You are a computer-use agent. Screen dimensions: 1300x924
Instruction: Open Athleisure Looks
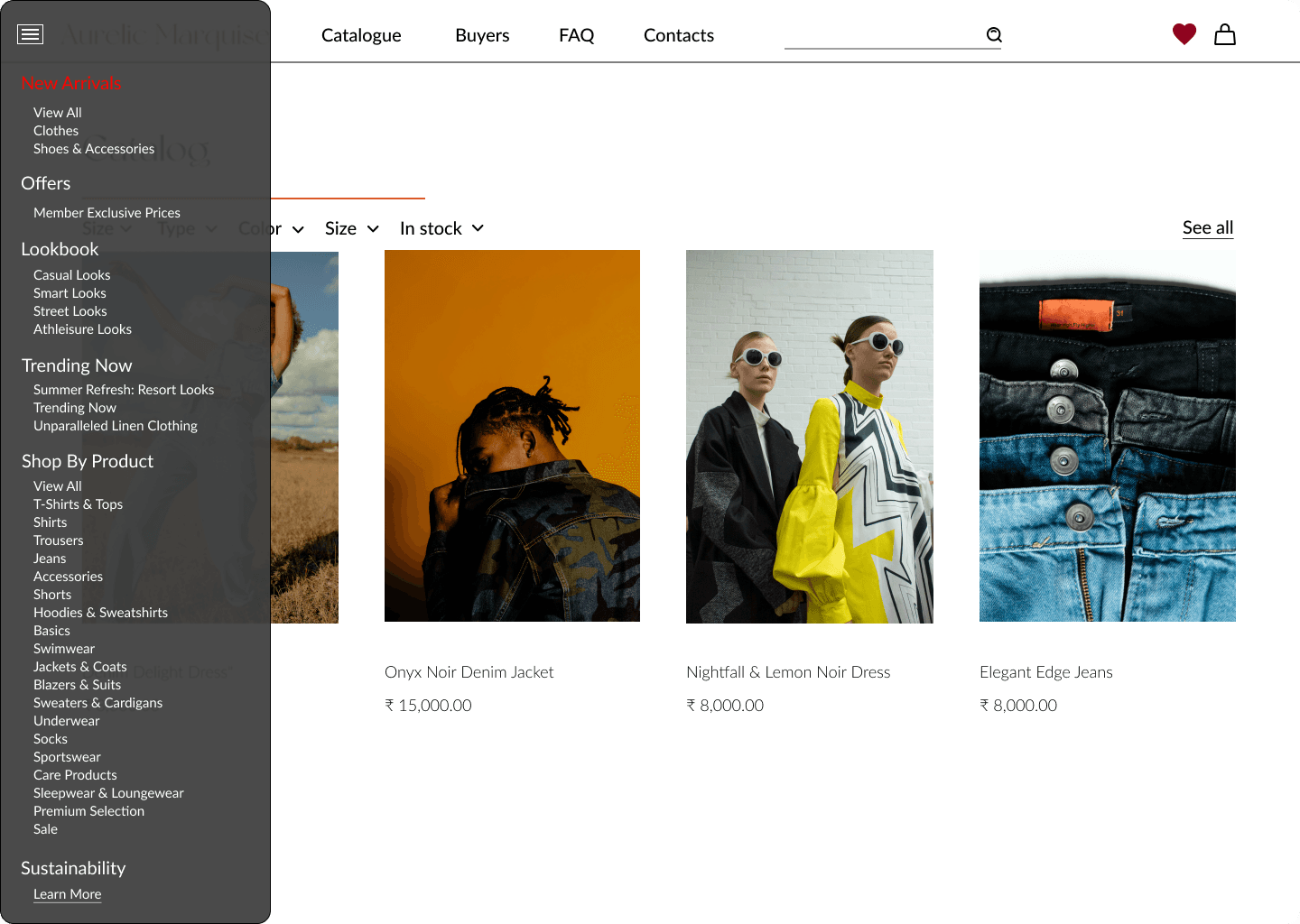(x=82, y=329)
